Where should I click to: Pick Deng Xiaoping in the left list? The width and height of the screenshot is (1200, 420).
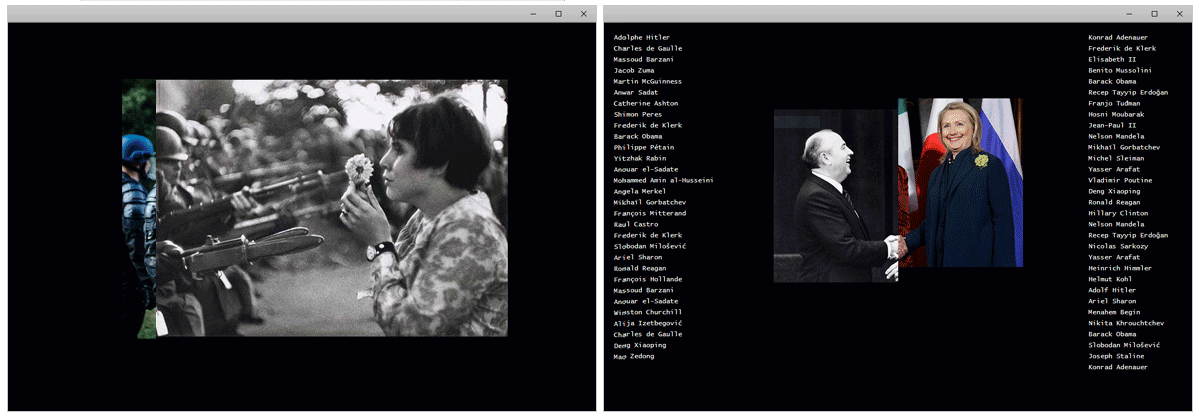640,345
